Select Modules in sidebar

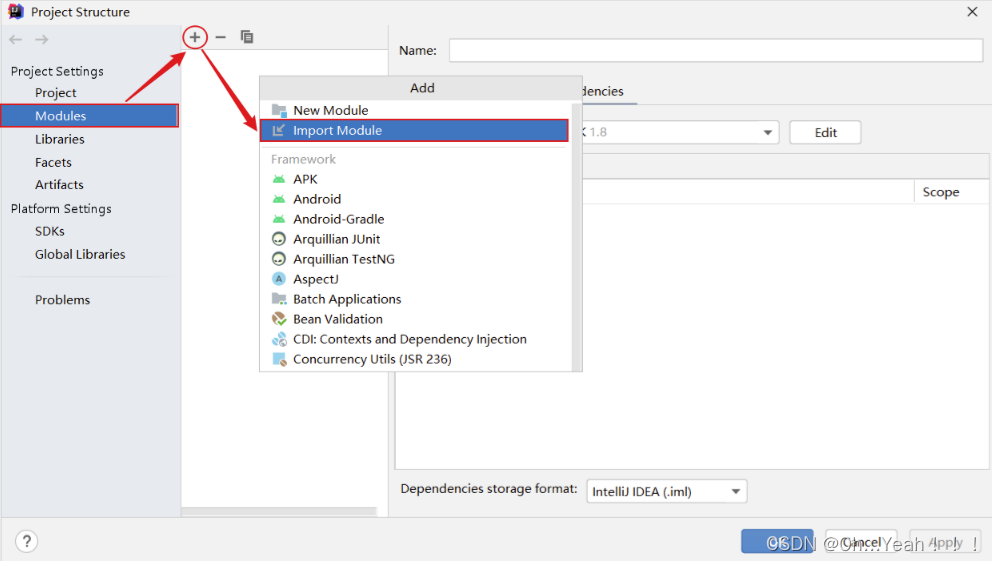90,116
